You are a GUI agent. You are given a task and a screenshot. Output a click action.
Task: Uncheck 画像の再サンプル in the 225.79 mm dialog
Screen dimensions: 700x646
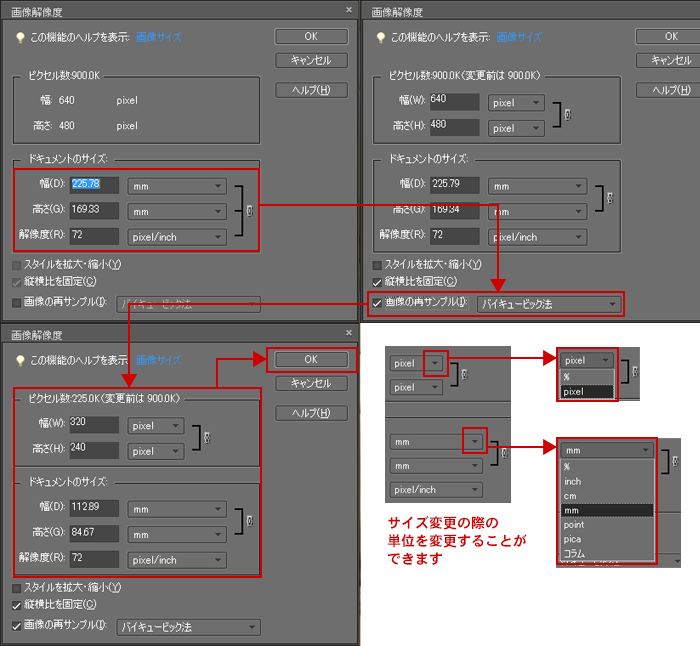(377, 303)
